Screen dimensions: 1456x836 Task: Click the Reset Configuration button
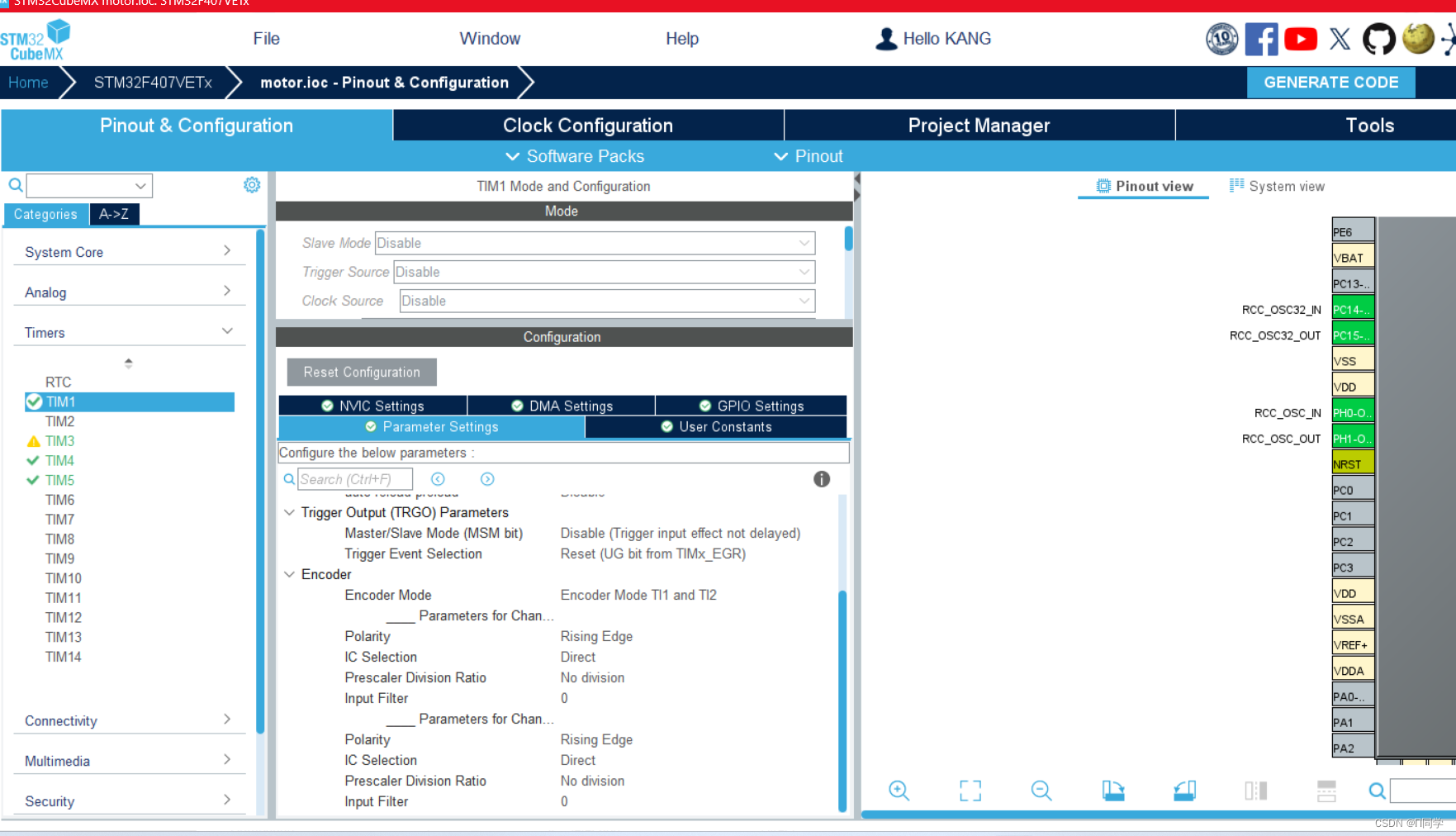pos(362,372)
